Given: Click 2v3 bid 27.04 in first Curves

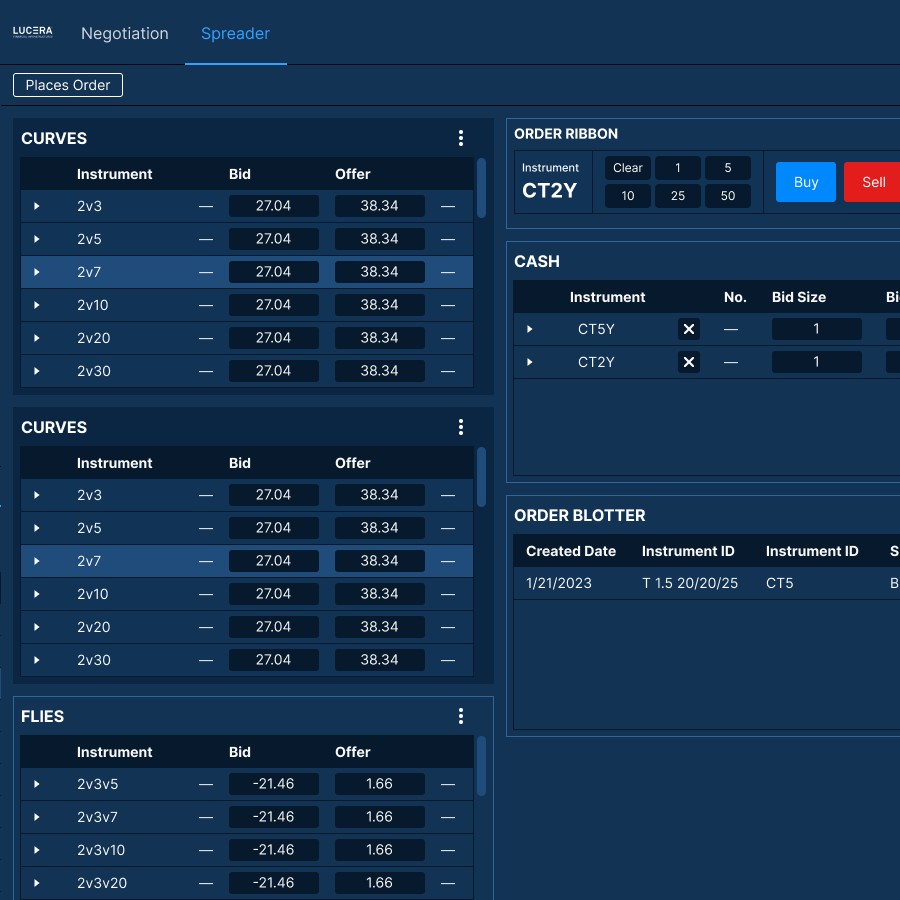Looking at the screenshot, I should [274, 206].
